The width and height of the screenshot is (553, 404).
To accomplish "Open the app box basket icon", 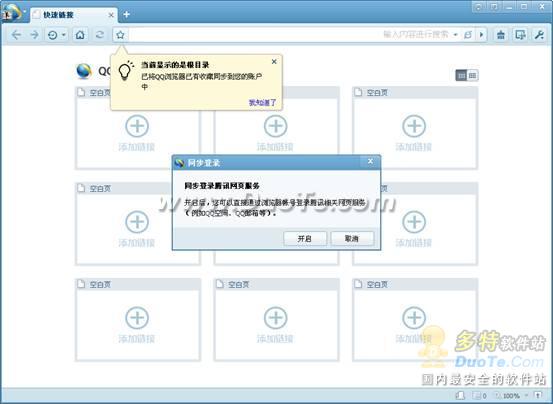I will click(501, 35).
